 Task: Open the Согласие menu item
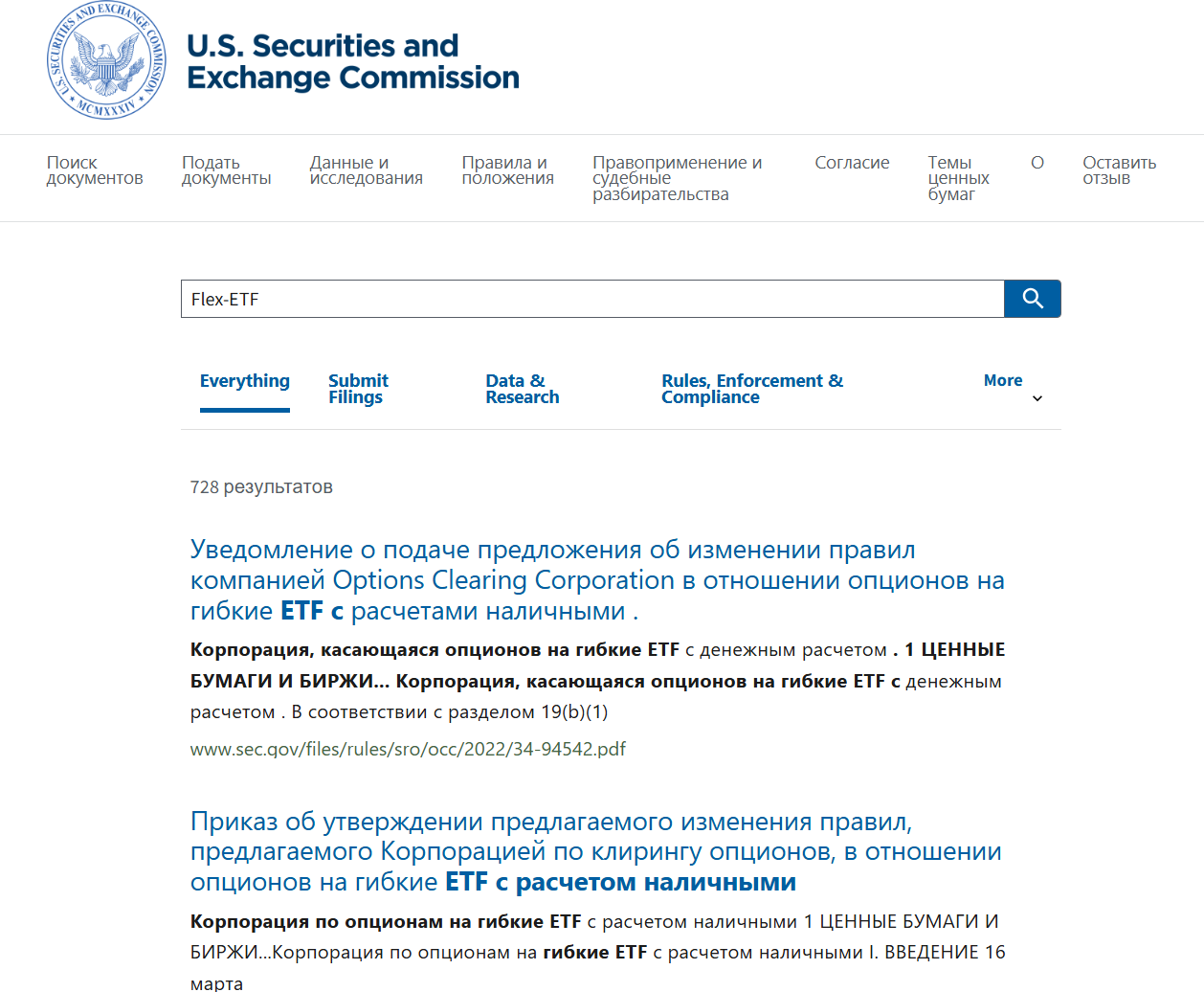coord(852,162)
